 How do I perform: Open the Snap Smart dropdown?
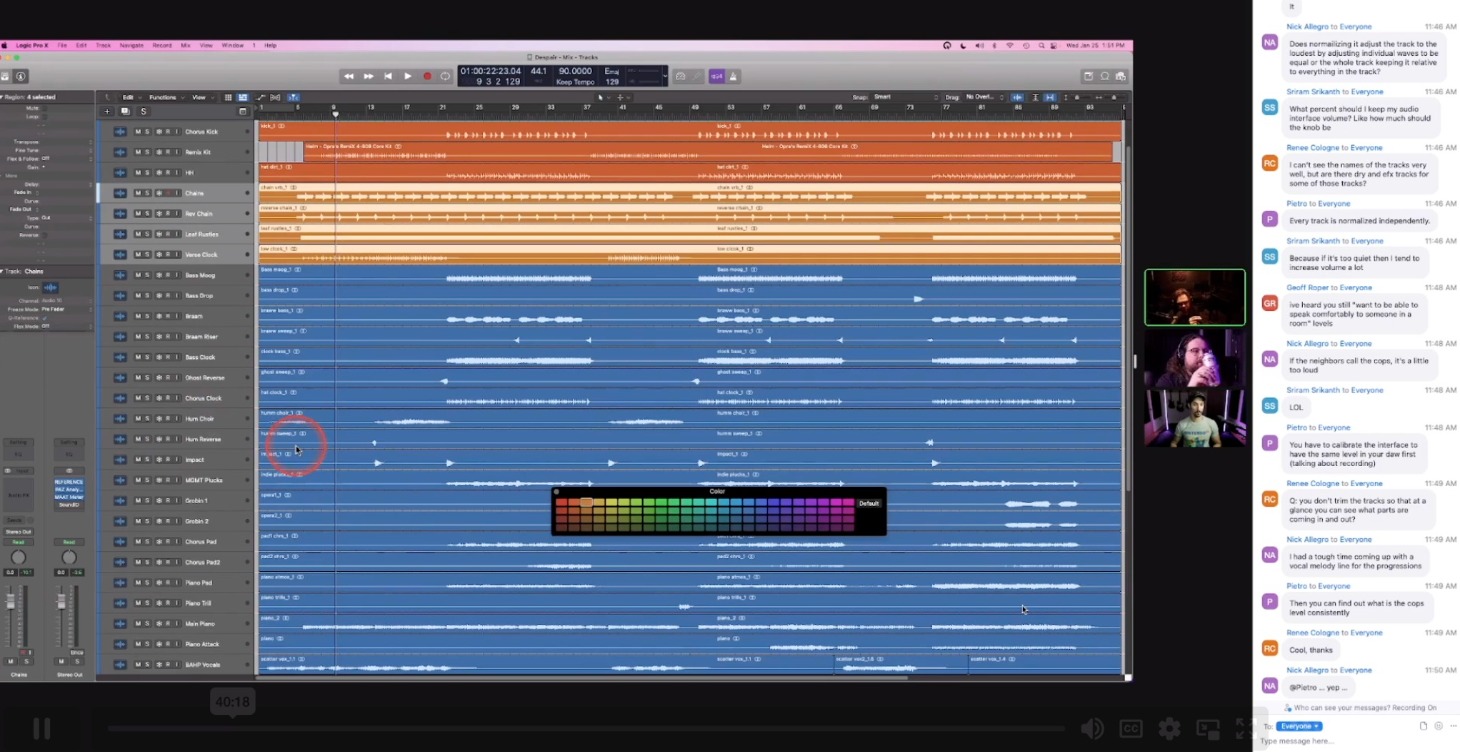pyautogui.click(x=905, y=97)
